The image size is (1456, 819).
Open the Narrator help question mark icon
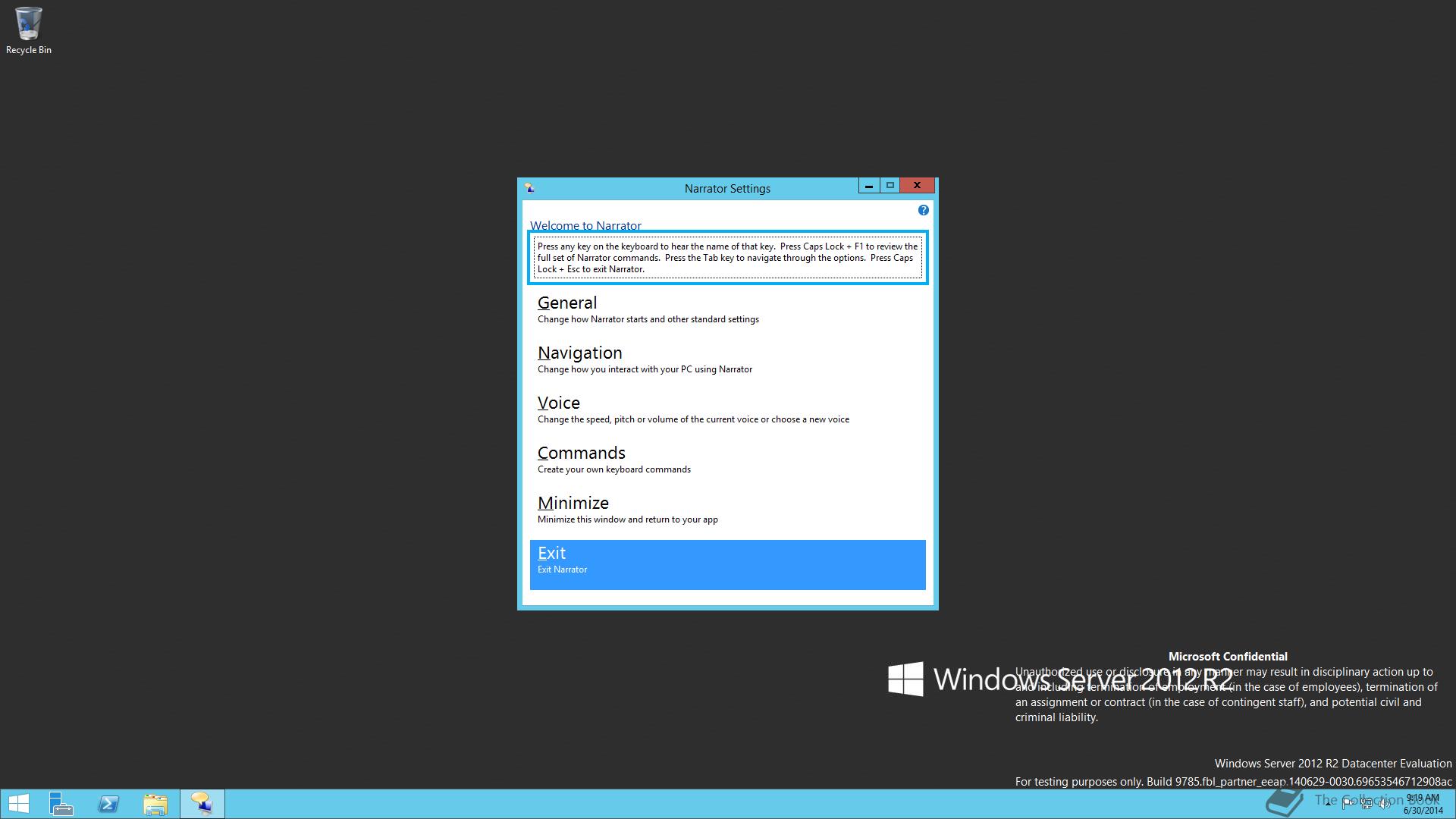pos(923,210)
